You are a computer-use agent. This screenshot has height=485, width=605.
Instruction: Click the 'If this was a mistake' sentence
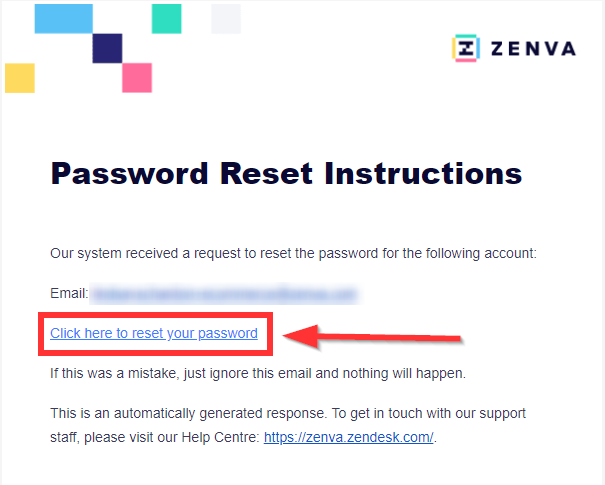click(x=258, y=373)
